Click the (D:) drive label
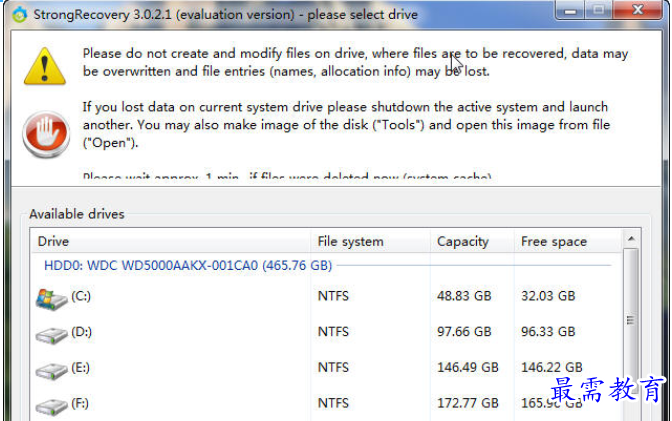The image size is (672, 421). coord(81,332)
